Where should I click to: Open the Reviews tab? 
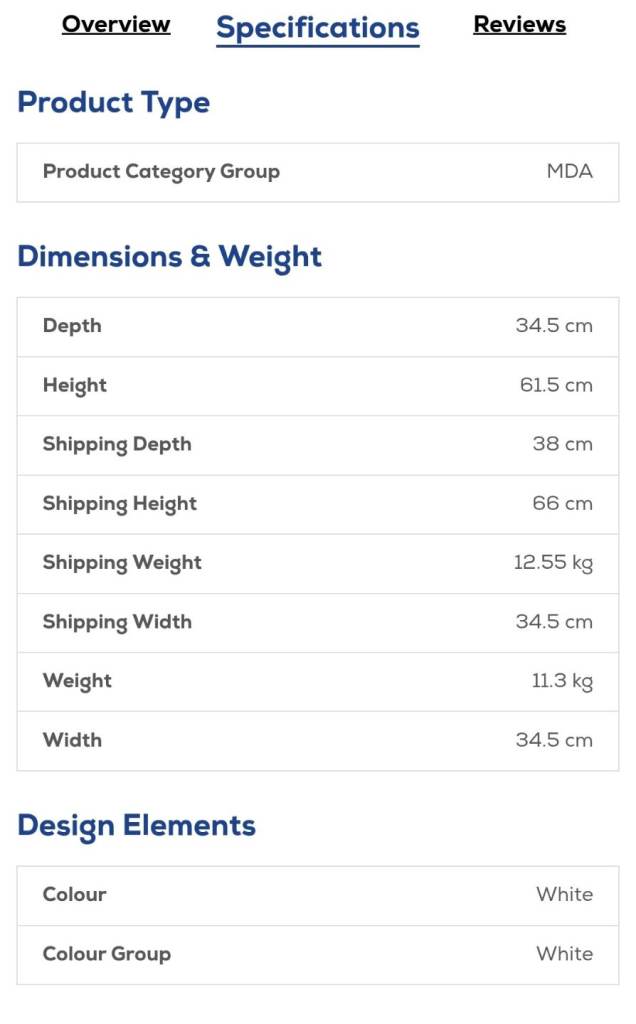pyautogui.click(x=519, y=25)
